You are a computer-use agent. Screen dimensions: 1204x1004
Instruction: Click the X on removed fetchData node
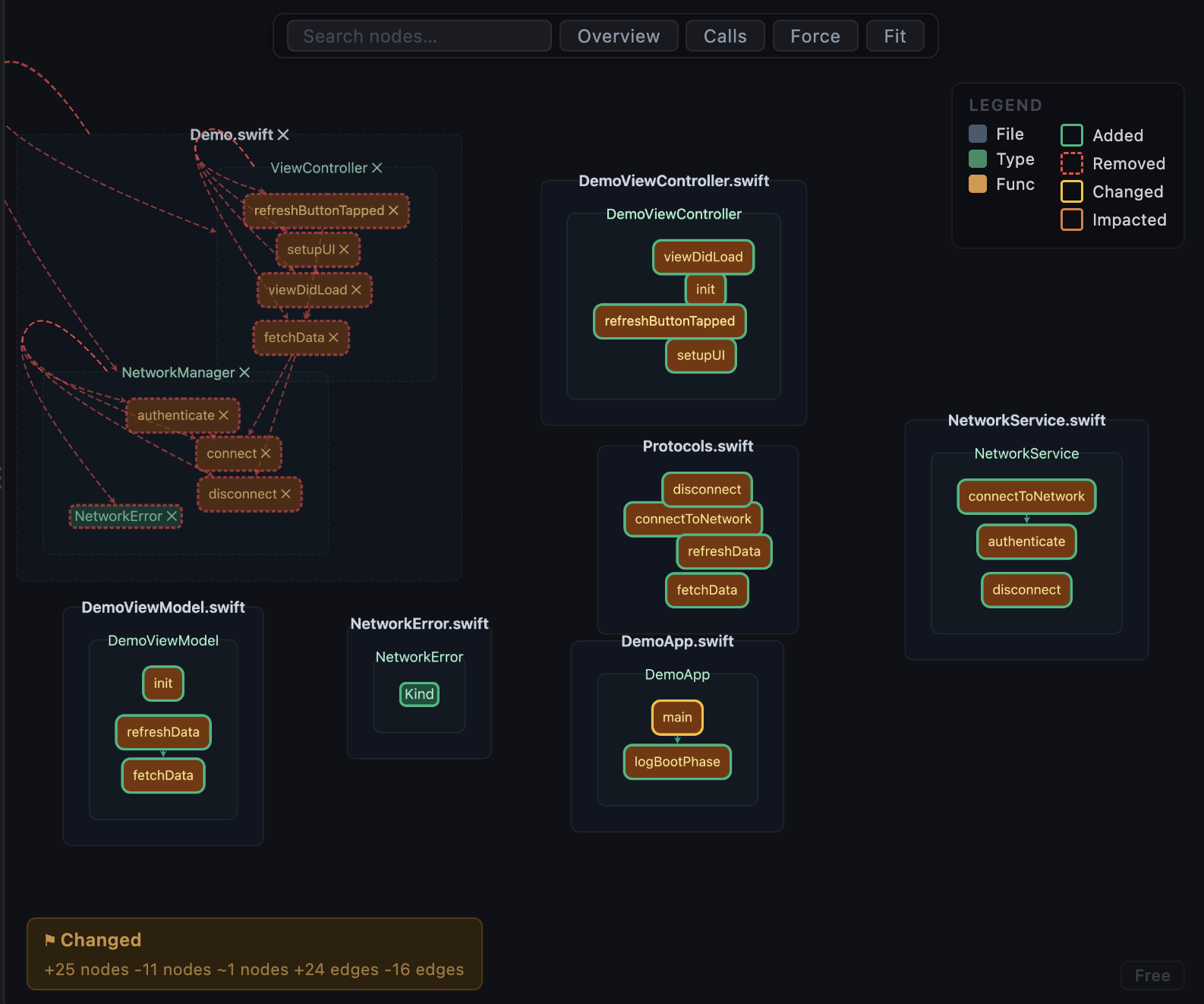coord(333,337)
